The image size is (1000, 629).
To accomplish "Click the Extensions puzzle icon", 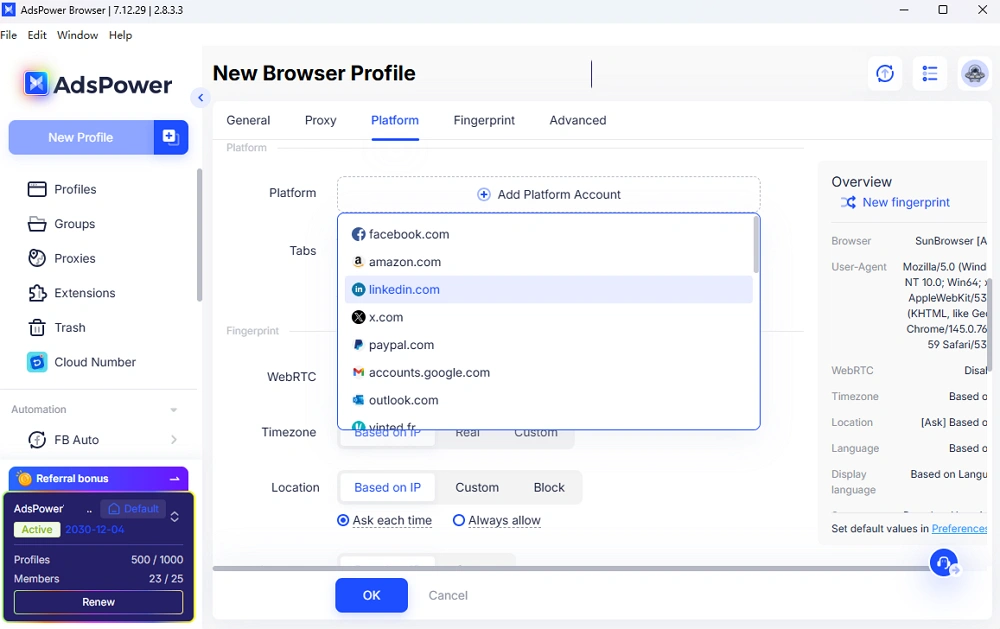I will click(x=37, y=293).
